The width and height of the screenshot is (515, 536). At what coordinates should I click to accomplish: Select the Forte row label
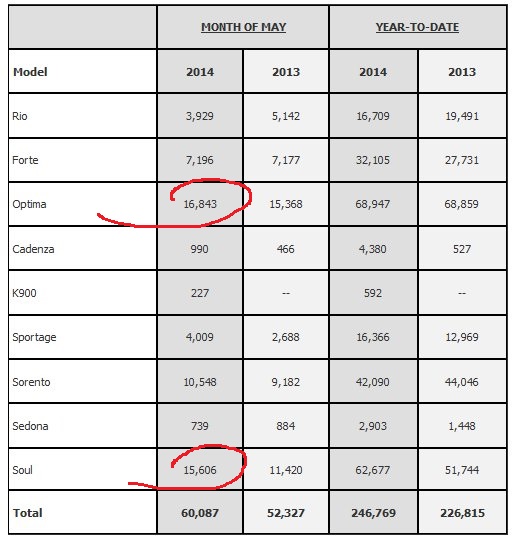click(x=25, y=160)
